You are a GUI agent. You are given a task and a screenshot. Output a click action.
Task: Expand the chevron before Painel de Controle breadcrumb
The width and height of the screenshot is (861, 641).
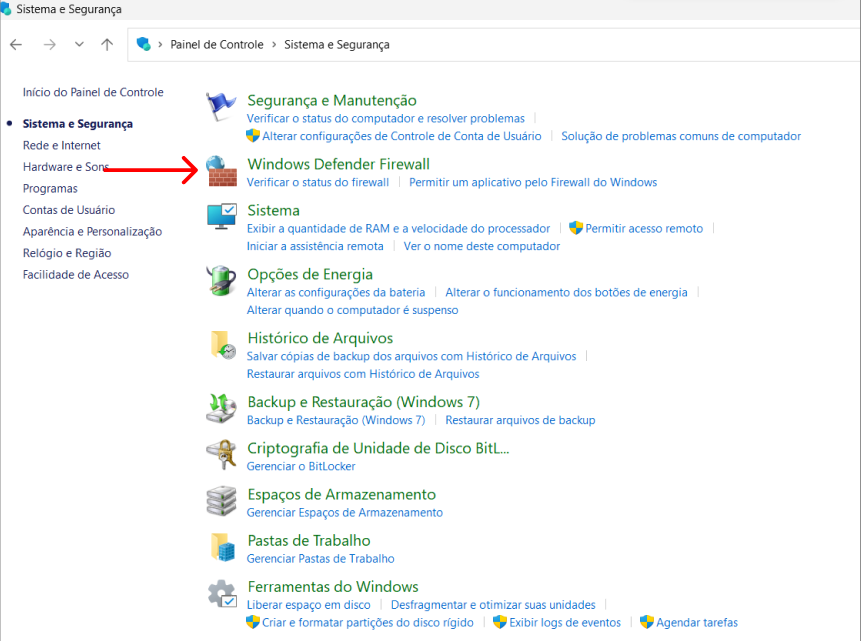coord(160,45)
